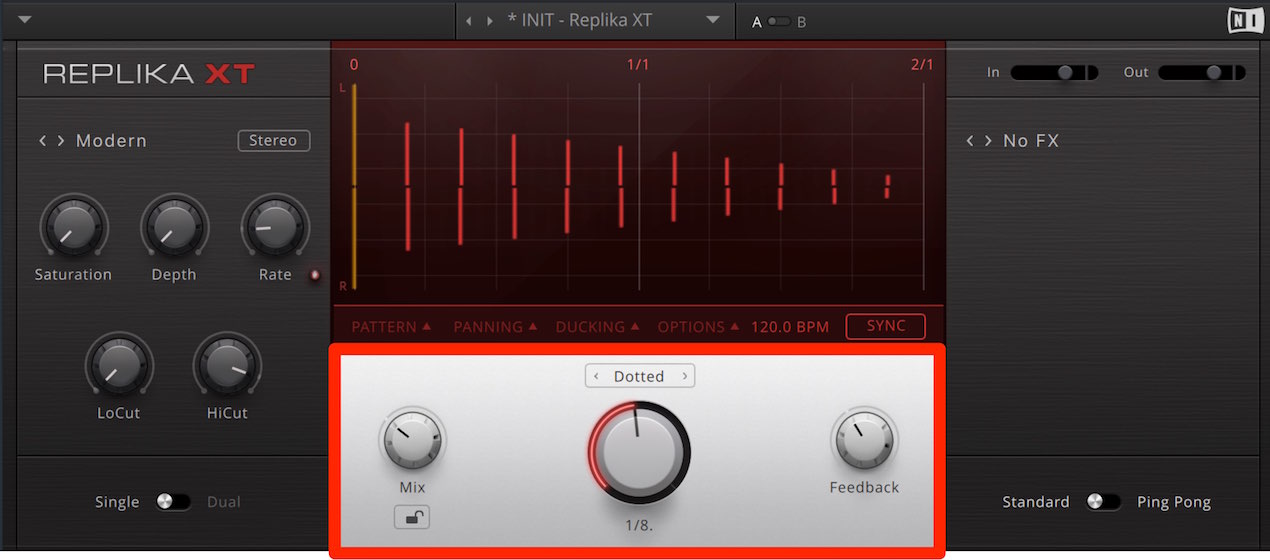The width and height of the screenshot is (1270, 560).
Task: Click the SYNC button
Action: tap(886, 326)
